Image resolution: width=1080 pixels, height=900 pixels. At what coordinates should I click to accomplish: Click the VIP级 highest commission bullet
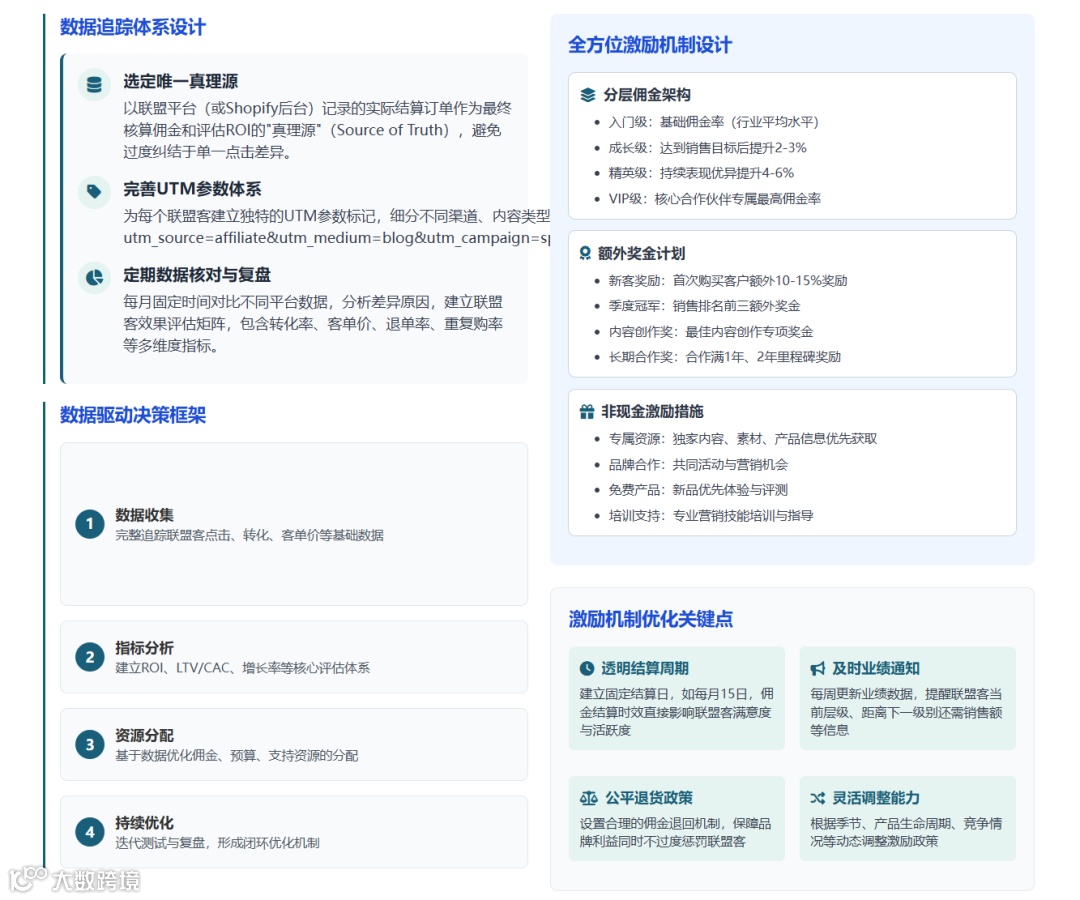[714, 199]
